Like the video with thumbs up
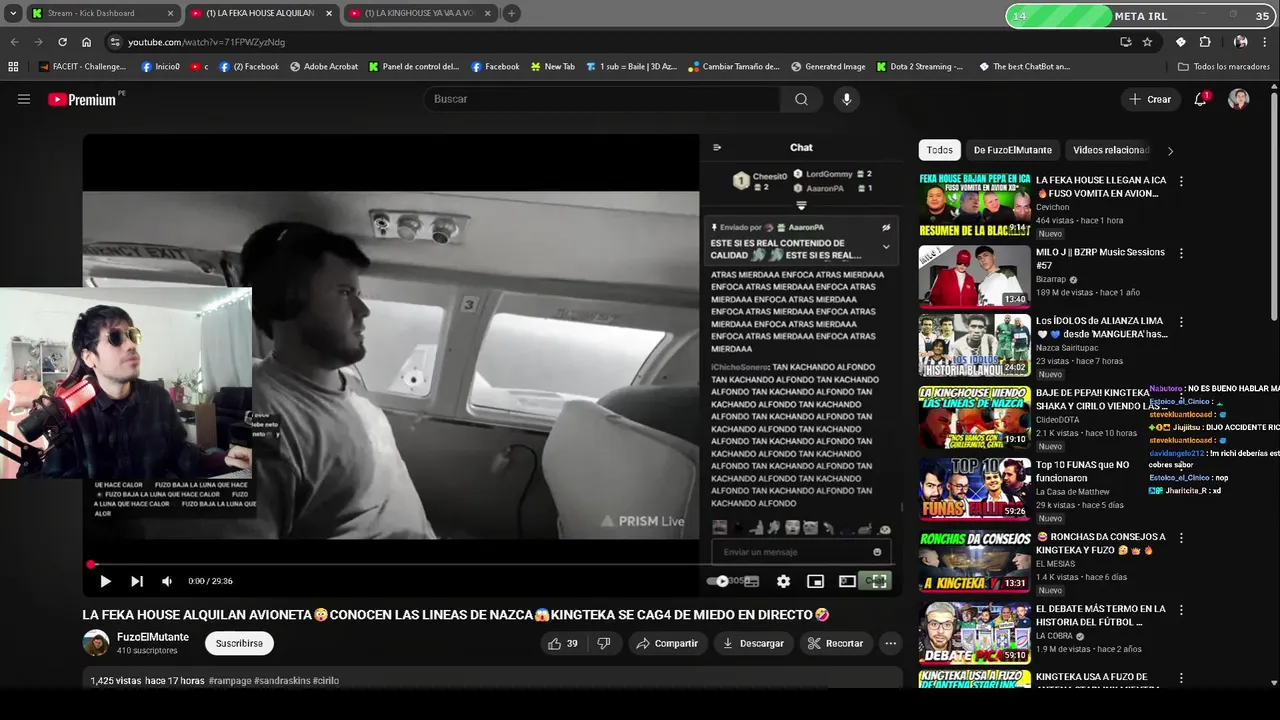Screen dimensions: 1280x720 562,643
